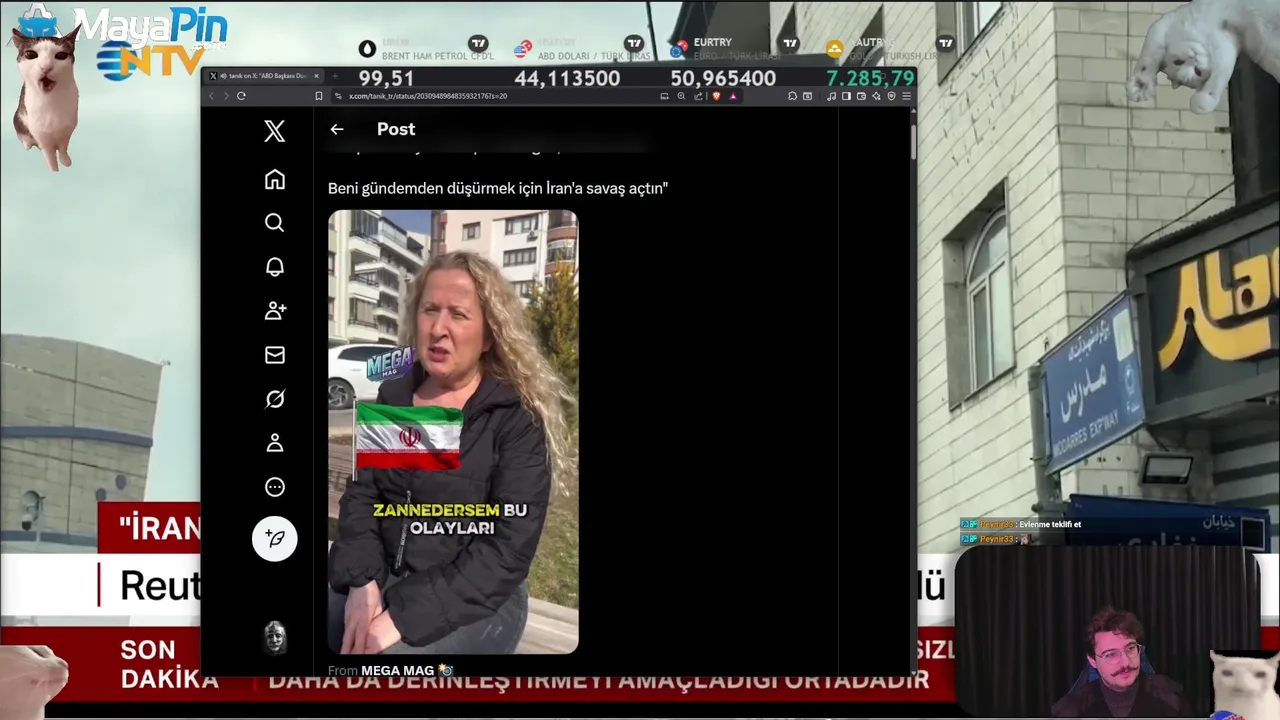Open the Leo AI sparkle icon

pos(876,96)
